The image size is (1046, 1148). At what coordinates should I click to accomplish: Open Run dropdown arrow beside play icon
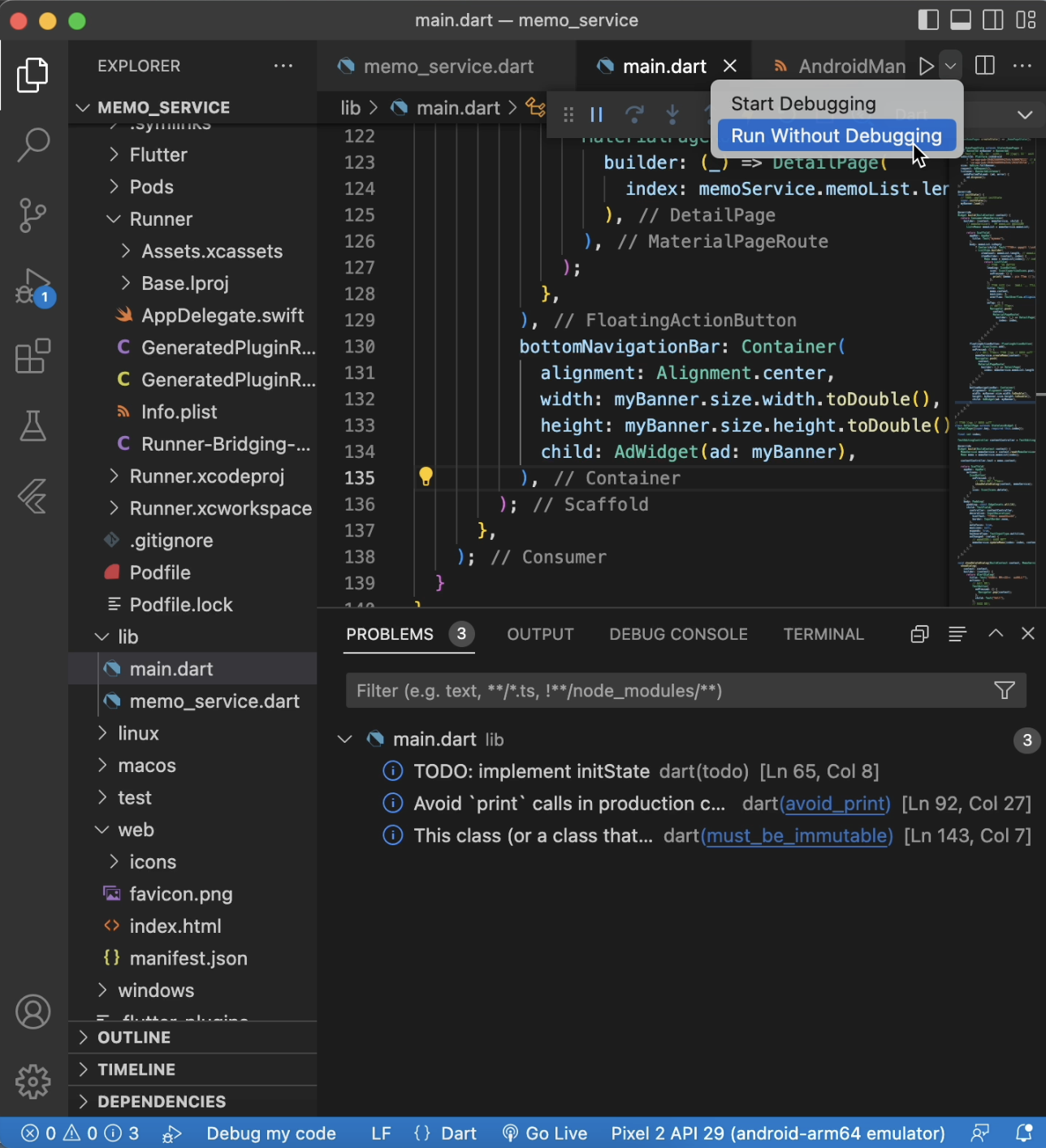(x=950, y=66)
